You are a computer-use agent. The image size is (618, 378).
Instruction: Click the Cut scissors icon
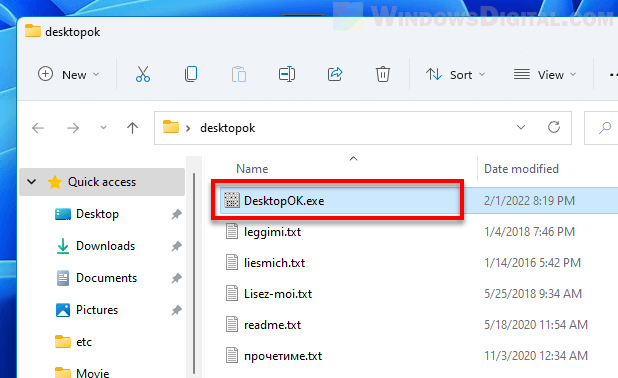[143, 74]
